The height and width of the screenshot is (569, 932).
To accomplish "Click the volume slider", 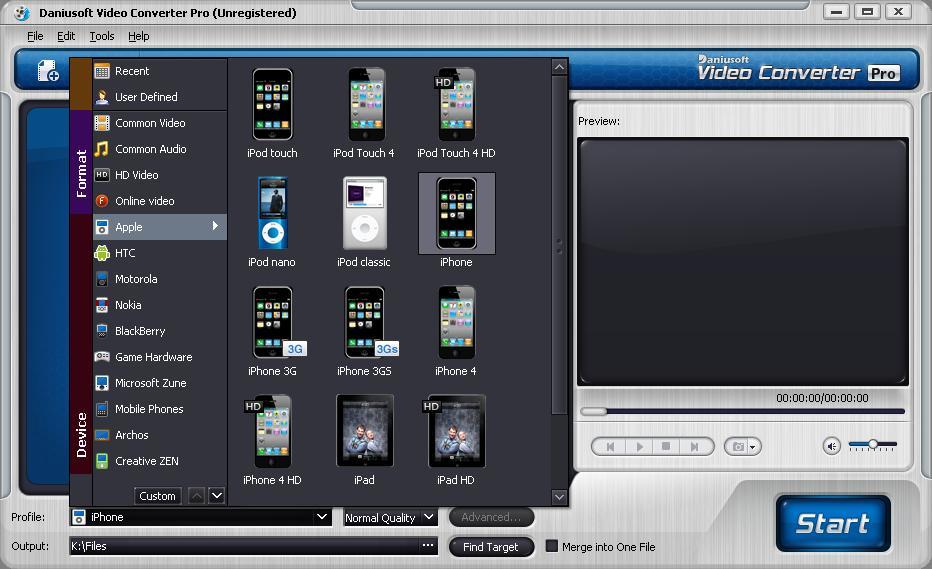I will [x=873, y=444].
